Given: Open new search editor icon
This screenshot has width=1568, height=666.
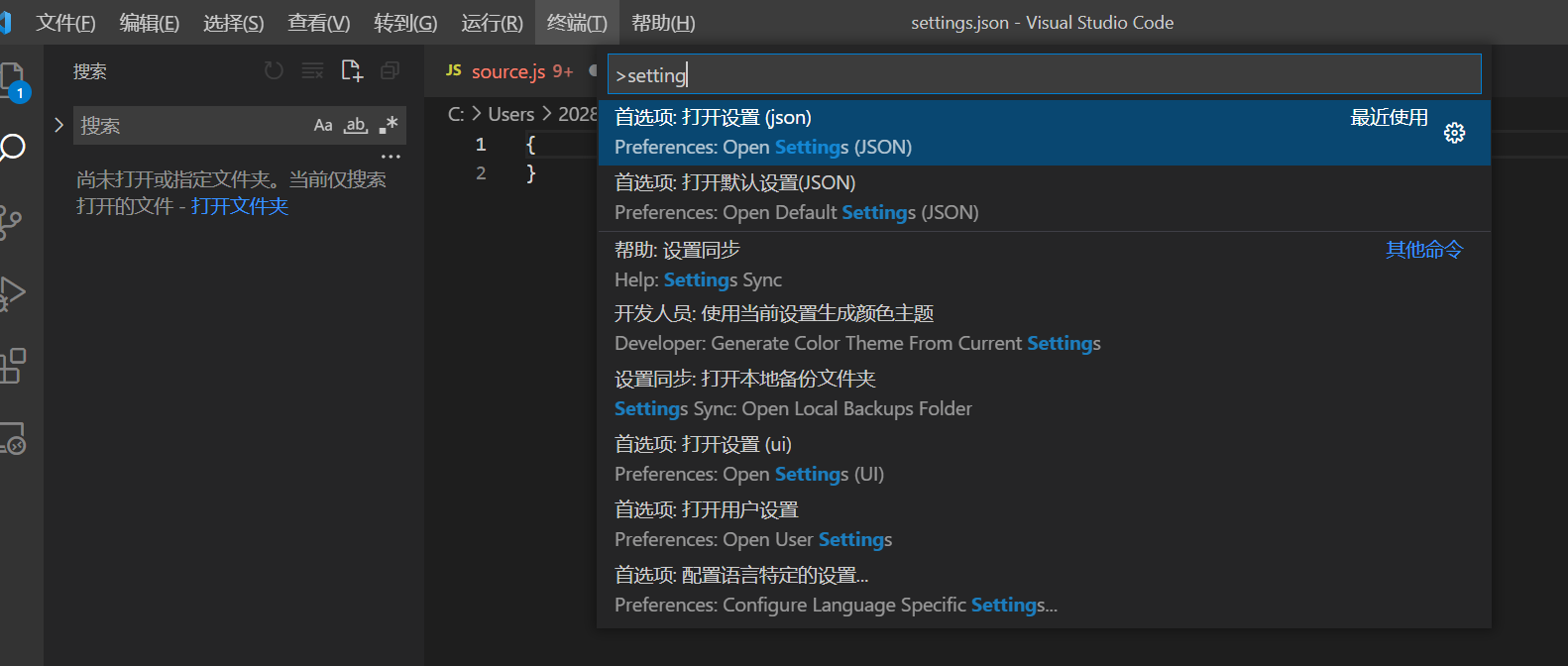Looking at the screenshot, I should click(352, 71).
